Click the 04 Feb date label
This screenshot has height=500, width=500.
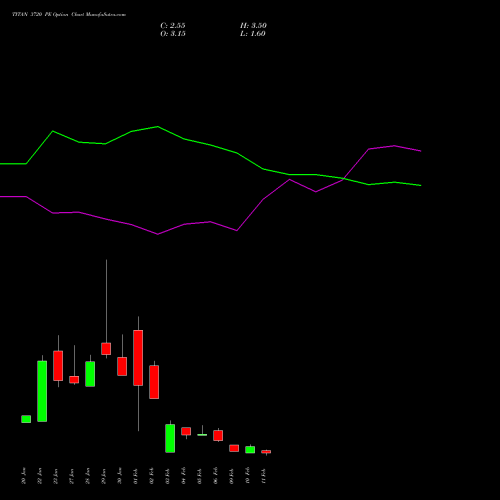click(184, 476)
